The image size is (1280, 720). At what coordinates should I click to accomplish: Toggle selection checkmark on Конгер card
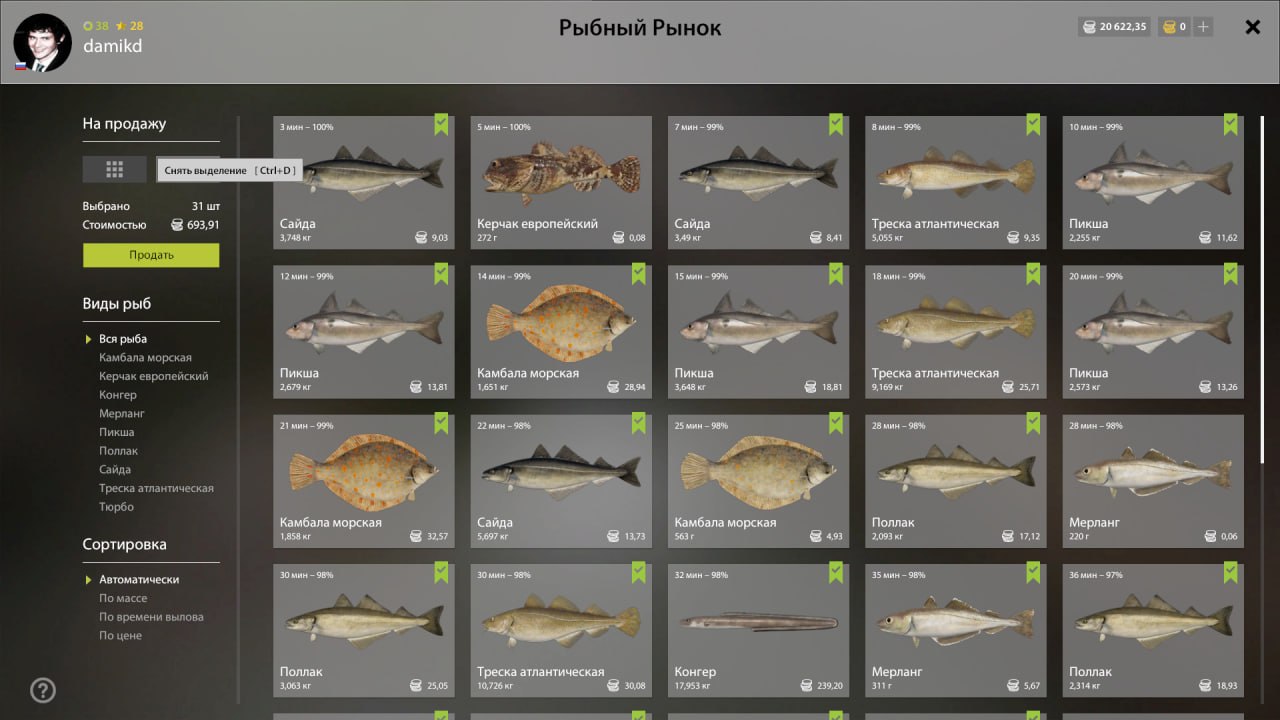836,573
